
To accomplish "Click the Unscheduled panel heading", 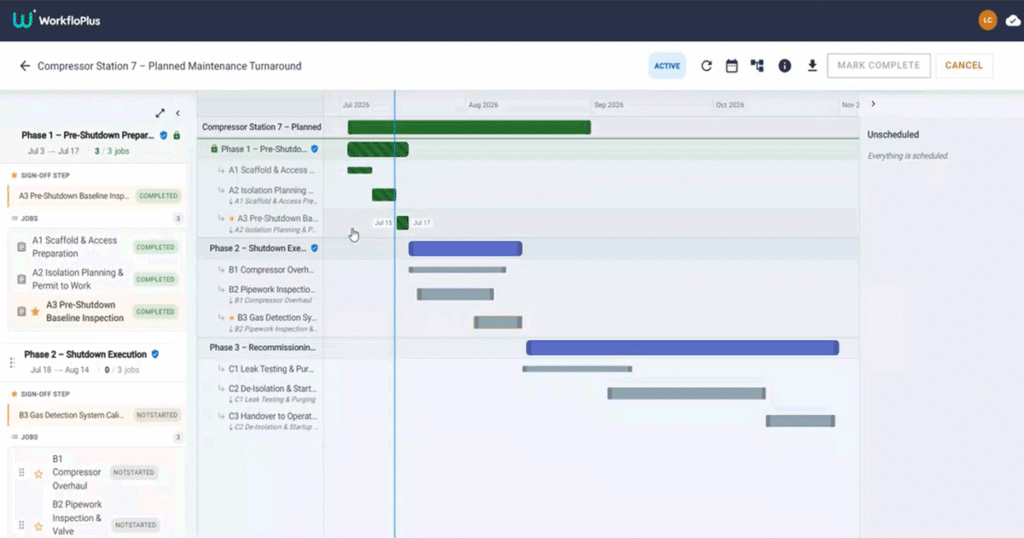I will (x=893, y=134).
